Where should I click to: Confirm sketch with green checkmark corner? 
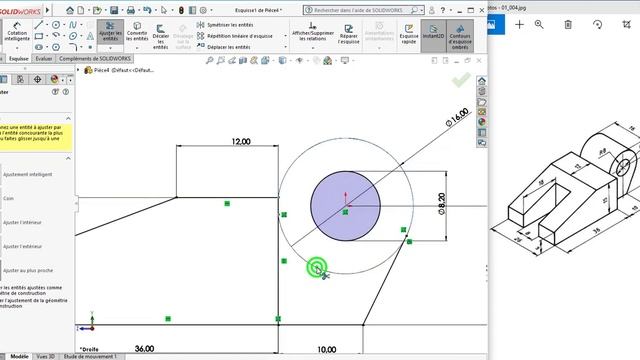coord(461,80)
